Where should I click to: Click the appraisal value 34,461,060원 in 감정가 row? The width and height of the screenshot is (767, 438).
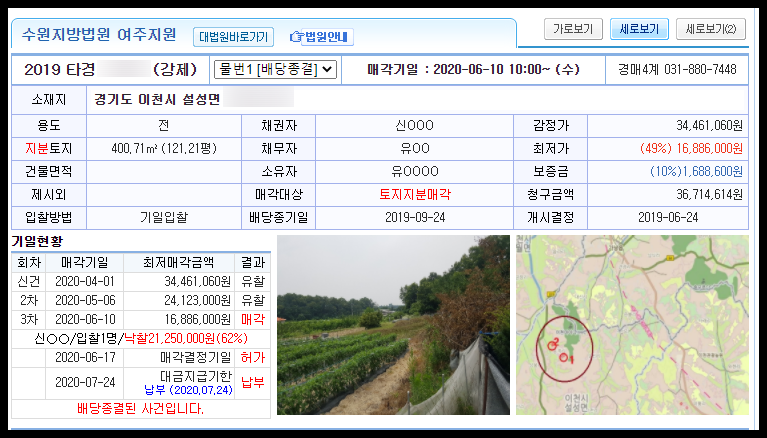tap(709, 126)
